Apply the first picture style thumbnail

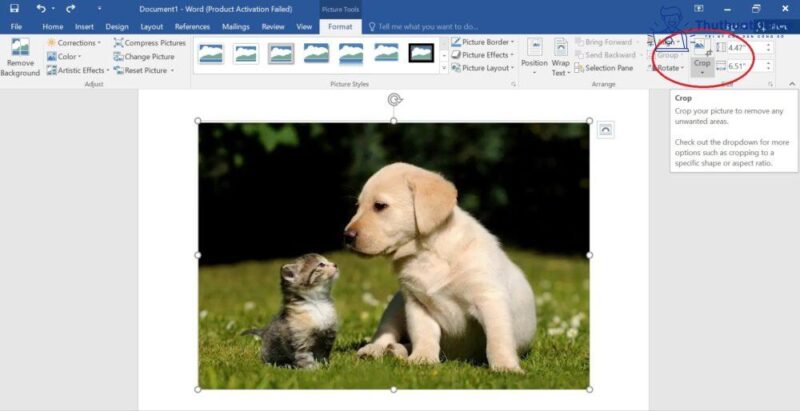pyautogui.click(x=211, y=53)
